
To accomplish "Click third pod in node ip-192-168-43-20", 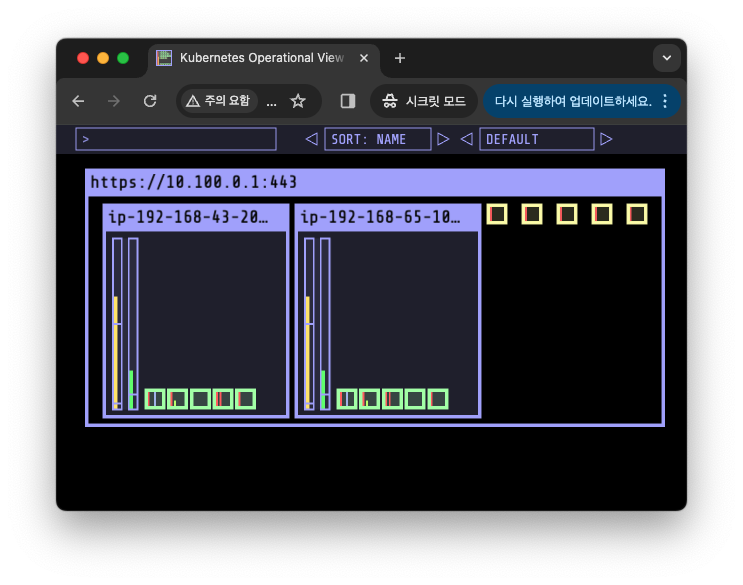I will point(200,399).
